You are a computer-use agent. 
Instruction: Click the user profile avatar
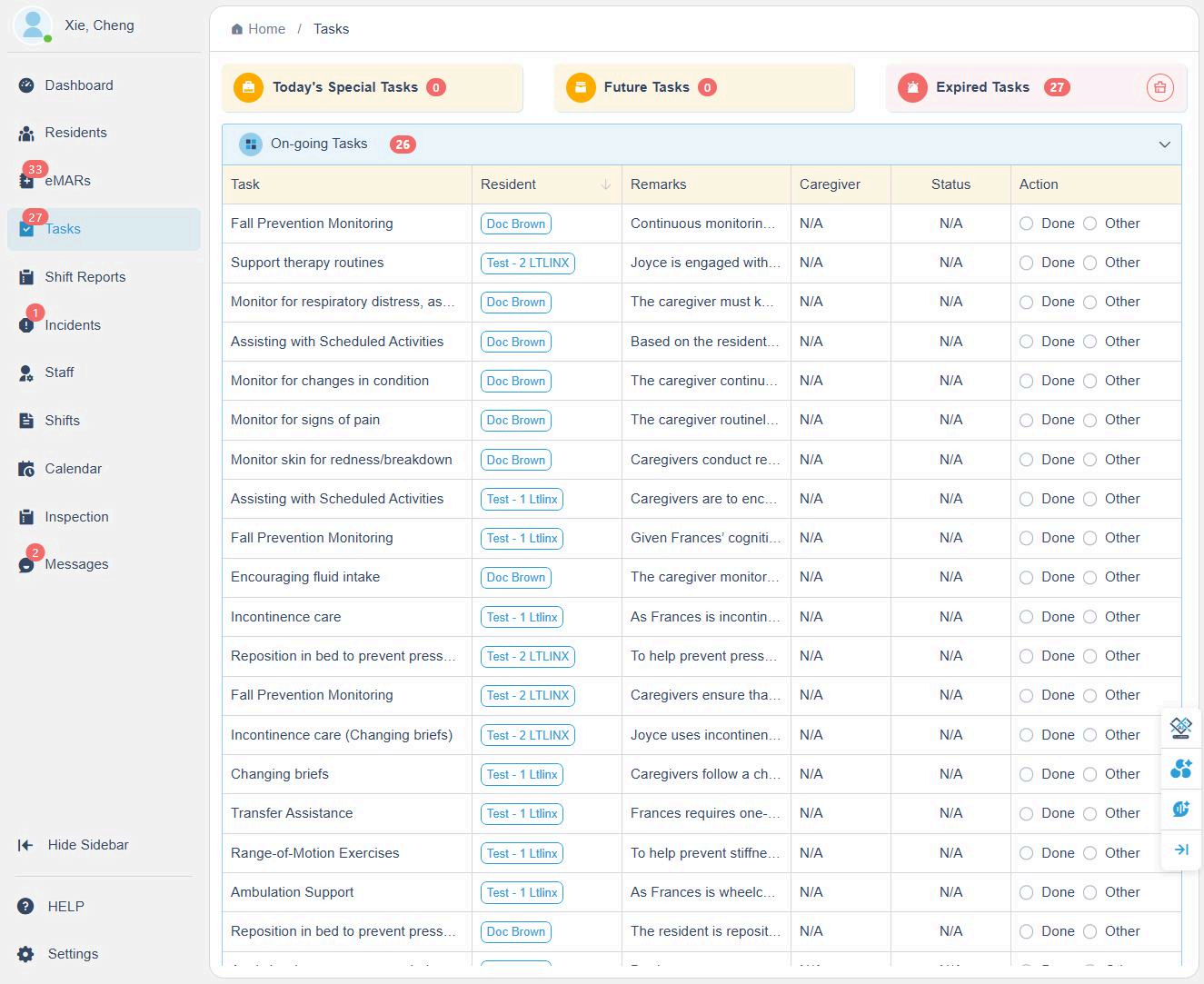(33, 25)
